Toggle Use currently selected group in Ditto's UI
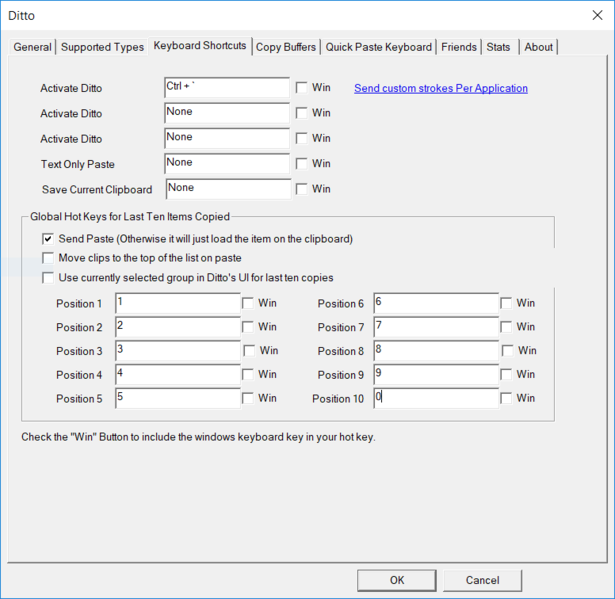Image resolution: width=615 pixels, height=599 pixels. pyautogui.click(x=48, y=278)
